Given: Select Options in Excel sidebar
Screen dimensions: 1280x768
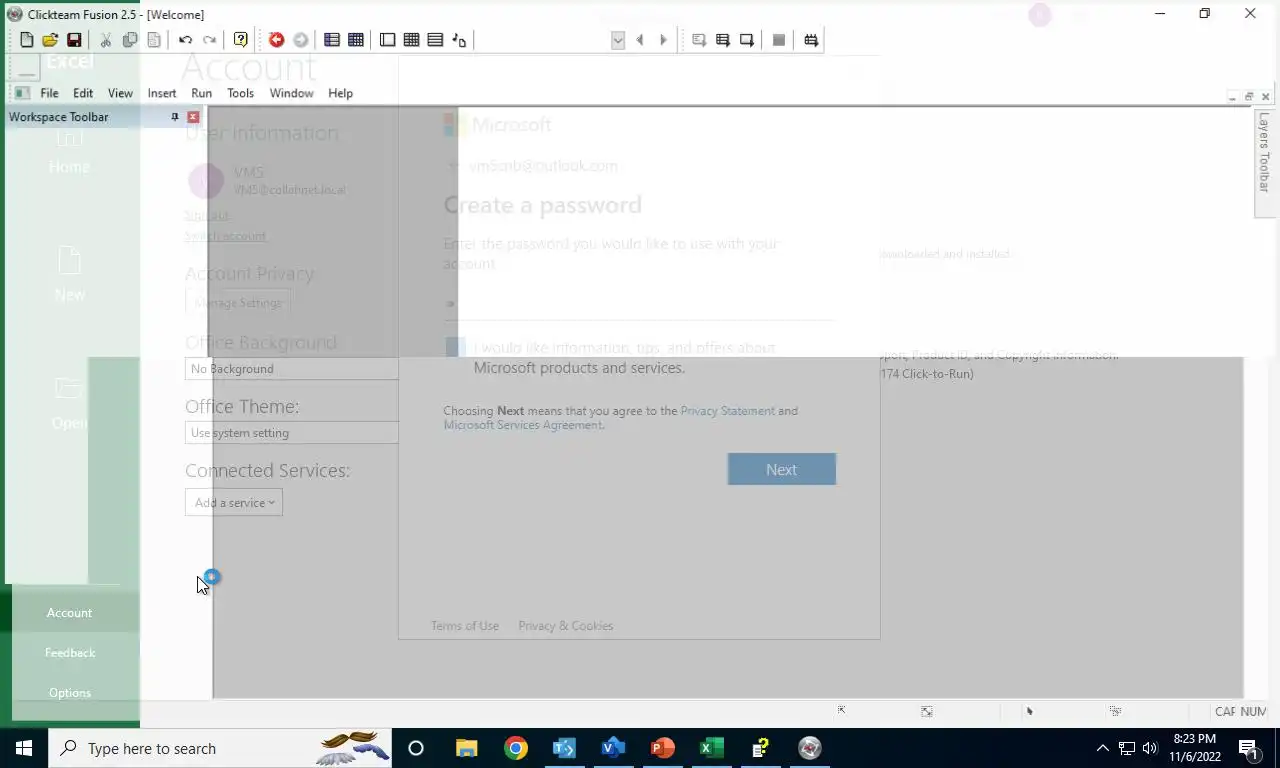Looking at the screenshot, I should 70,693.
